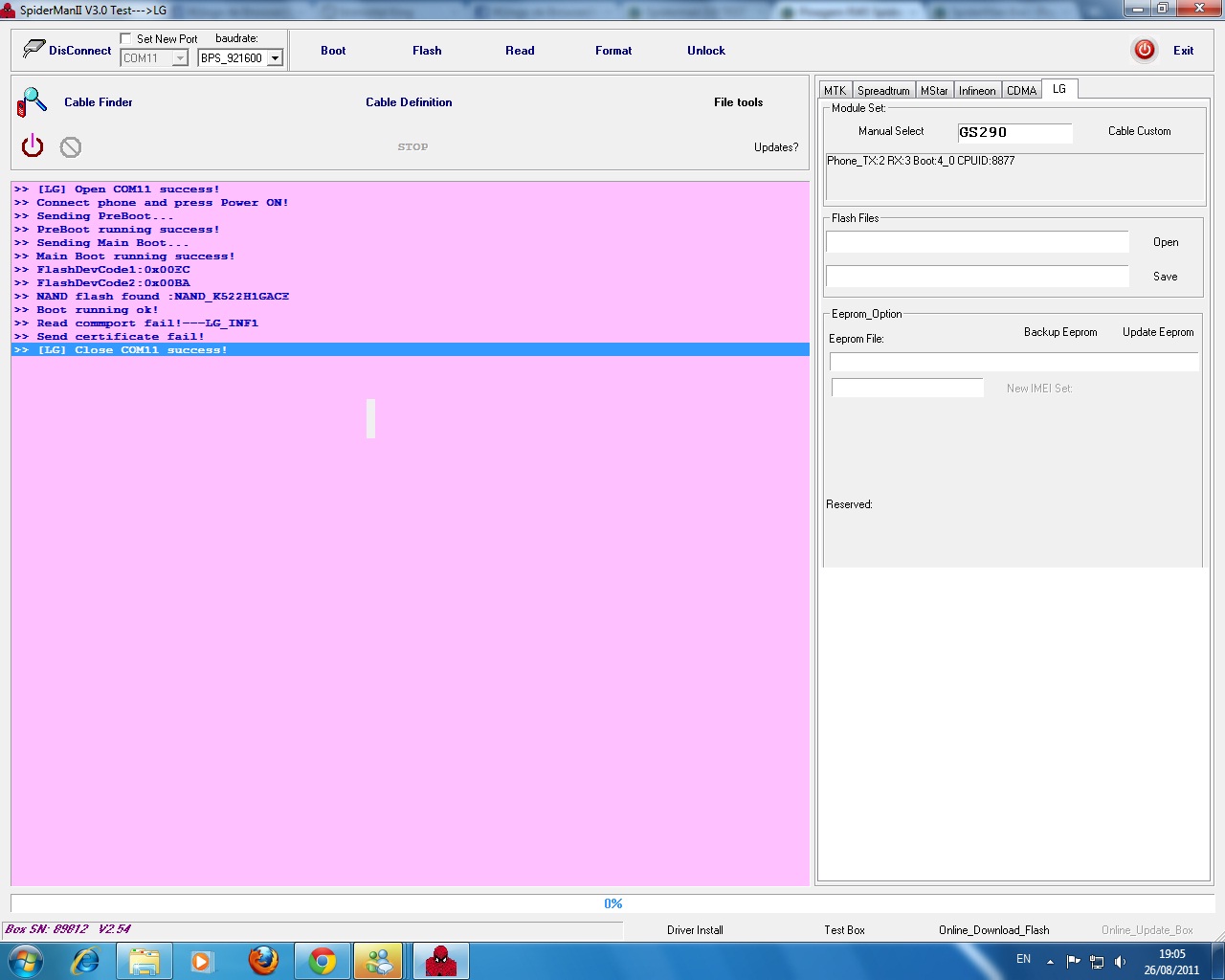The height and width of the screenshot is (980, 1225).
Task: Launch Internet Explorer from the taskbar
Action: (x=85, y=961)
